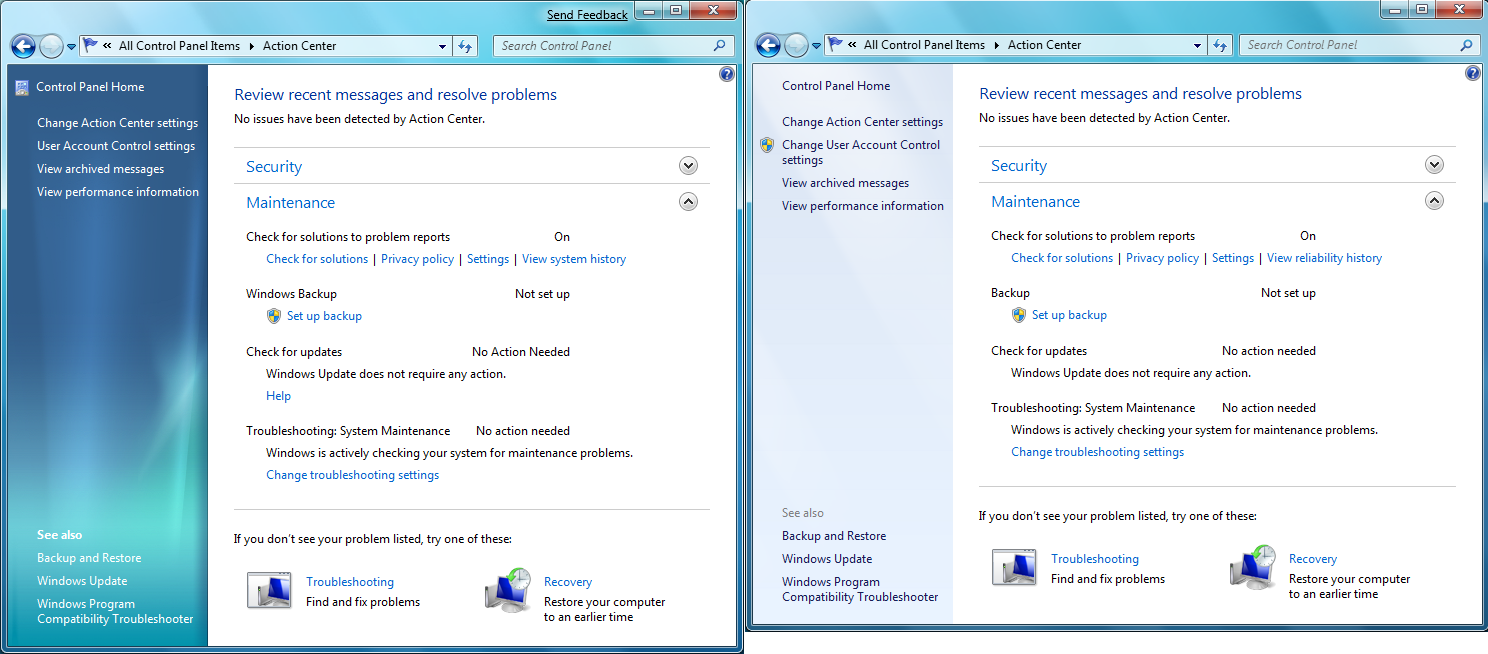Image resolution: width=1488 pixels, height=654 pixels.
Task: Click the Set up backup shield icon
Action: (273, 315)
